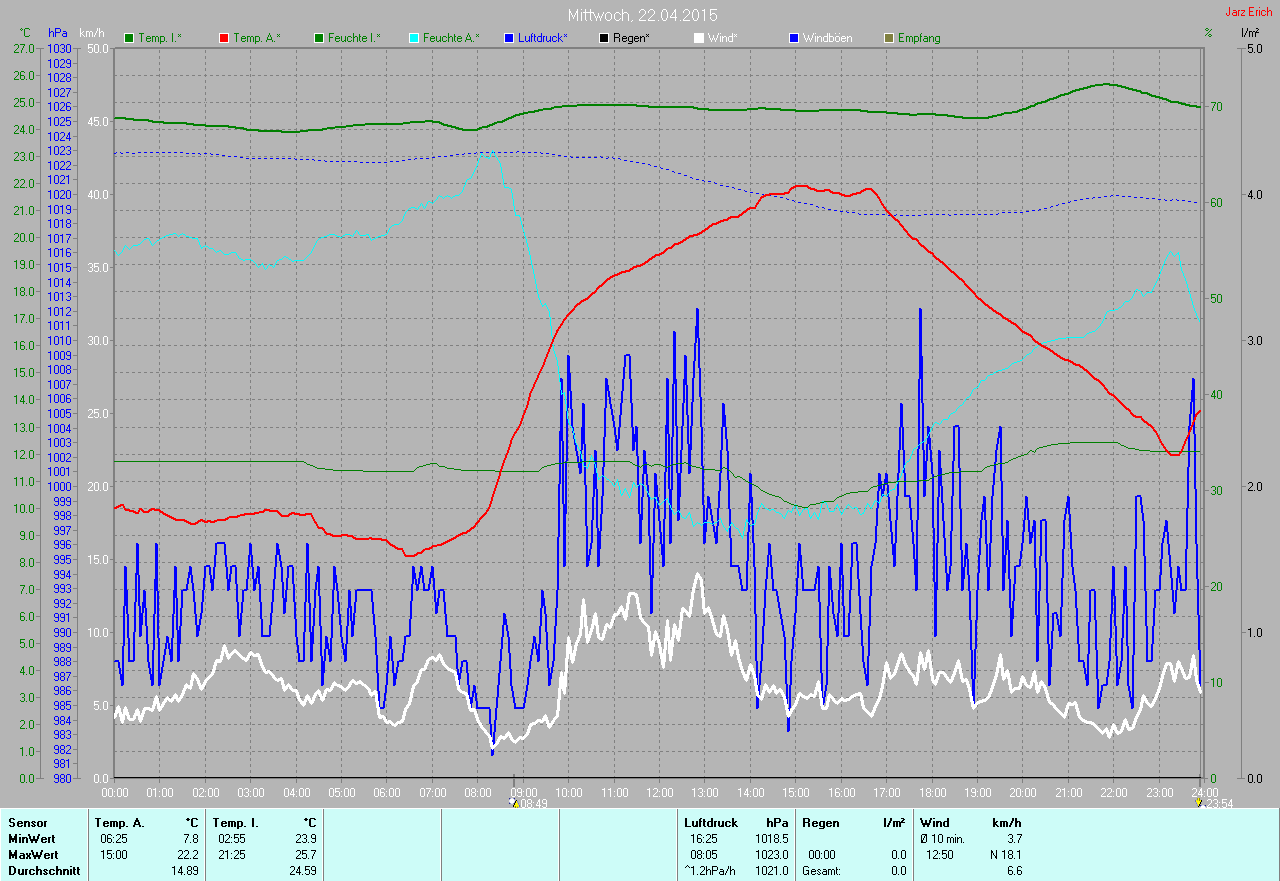The height and width of the screenshot is (881, 1280).
Task: Click the Temp. I. column header
Action: [x=236, y=822]
